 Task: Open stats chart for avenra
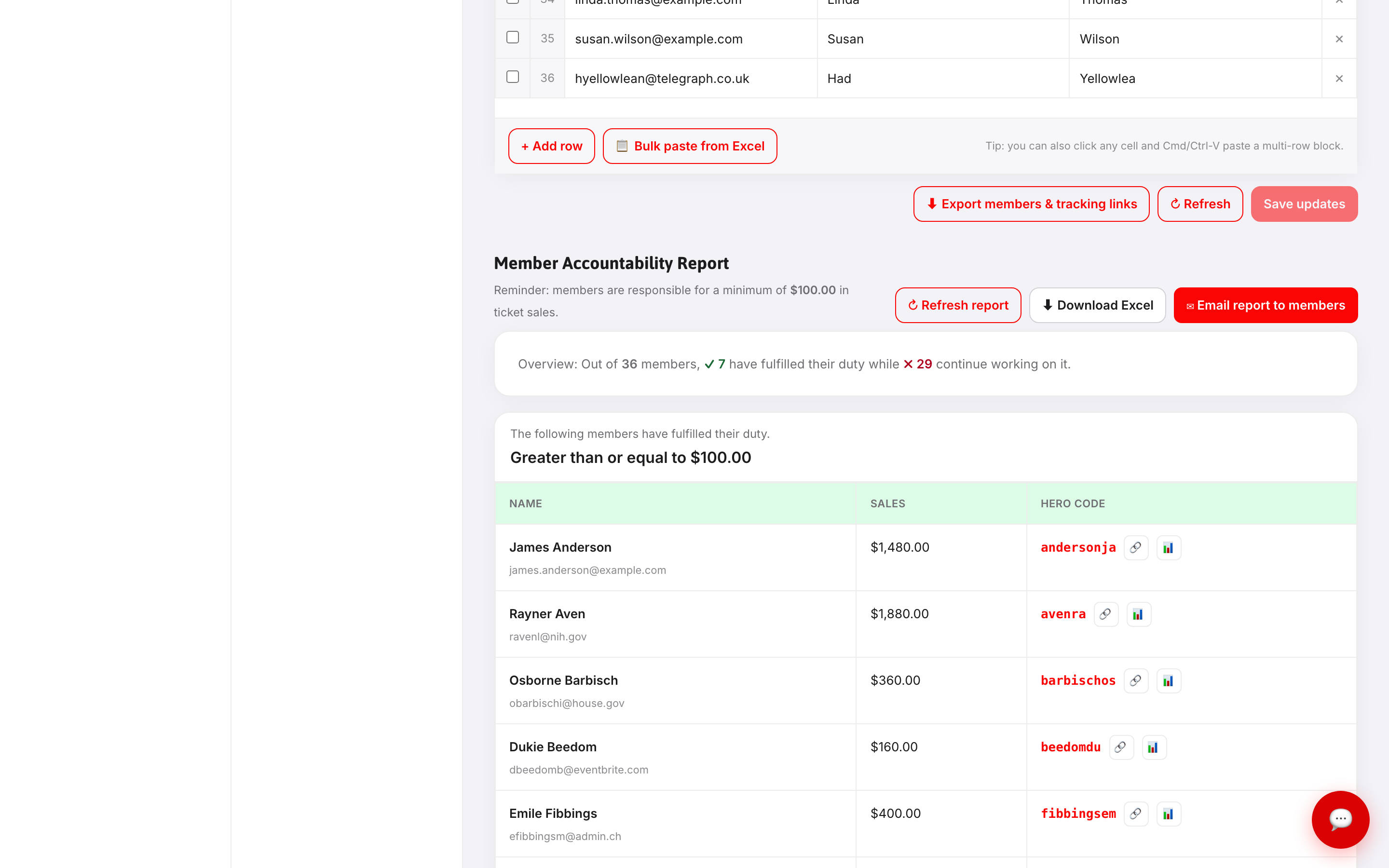pos(1138,614)
